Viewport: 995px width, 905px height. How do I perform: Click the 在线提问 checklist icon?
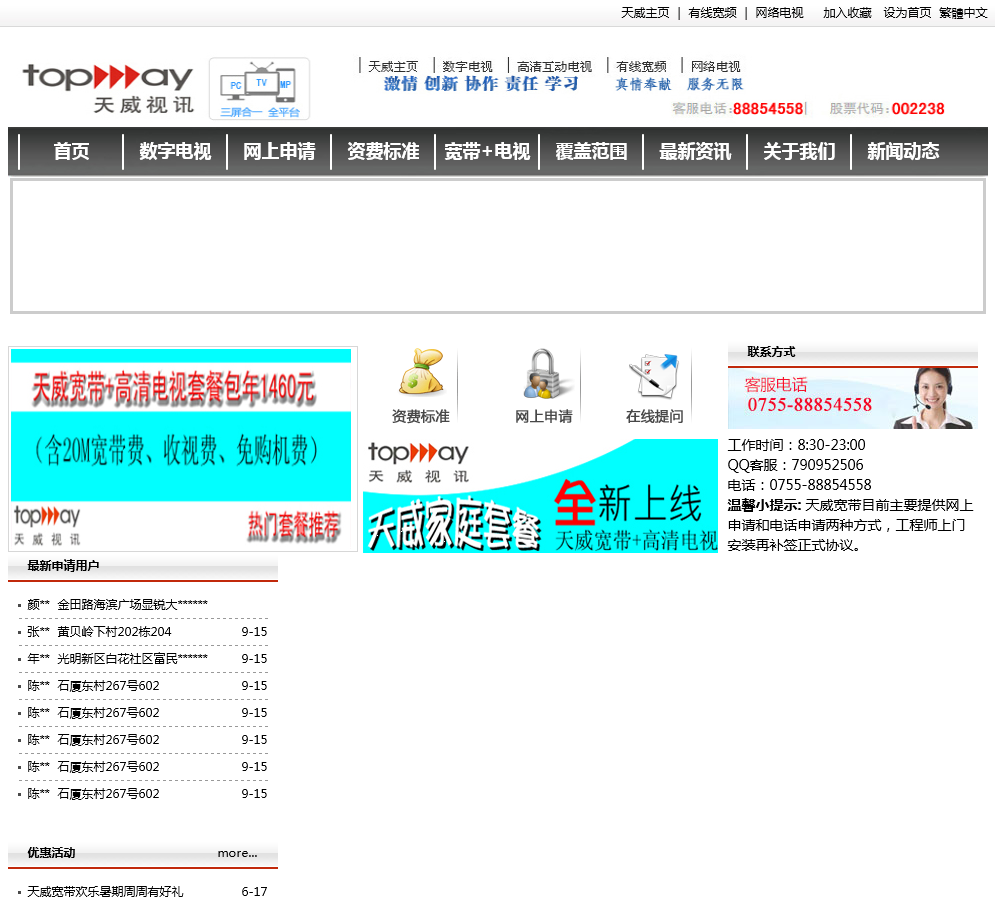point(654,374)
